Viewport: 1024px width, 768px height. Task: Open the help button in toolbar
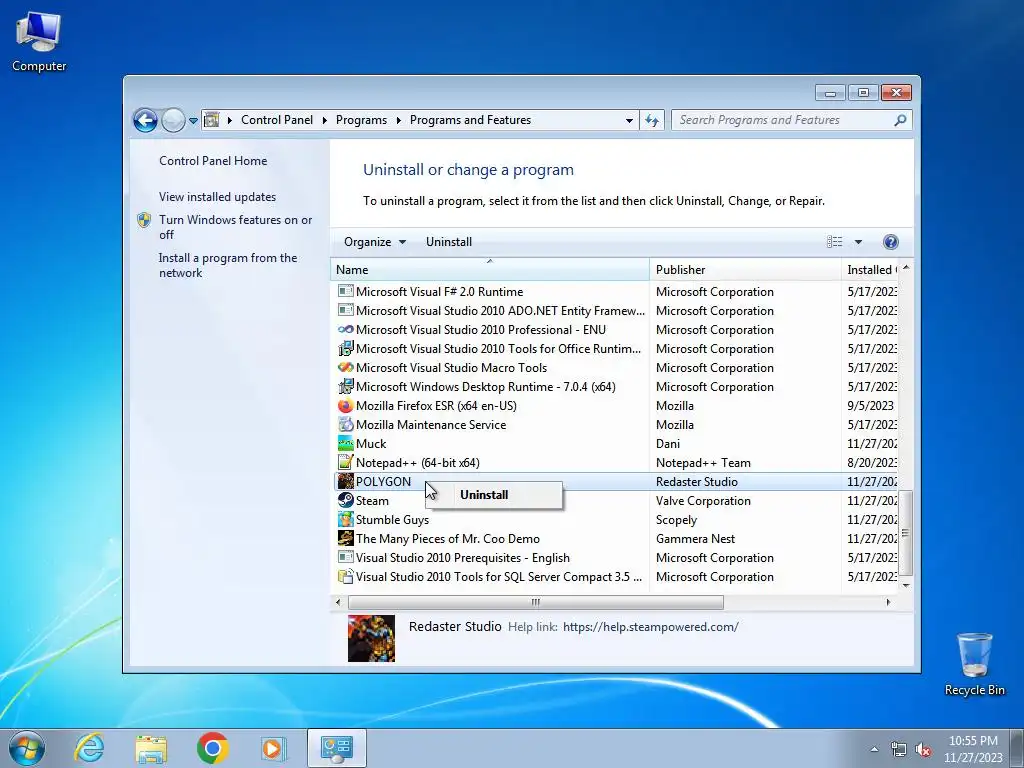pos(890,242)
